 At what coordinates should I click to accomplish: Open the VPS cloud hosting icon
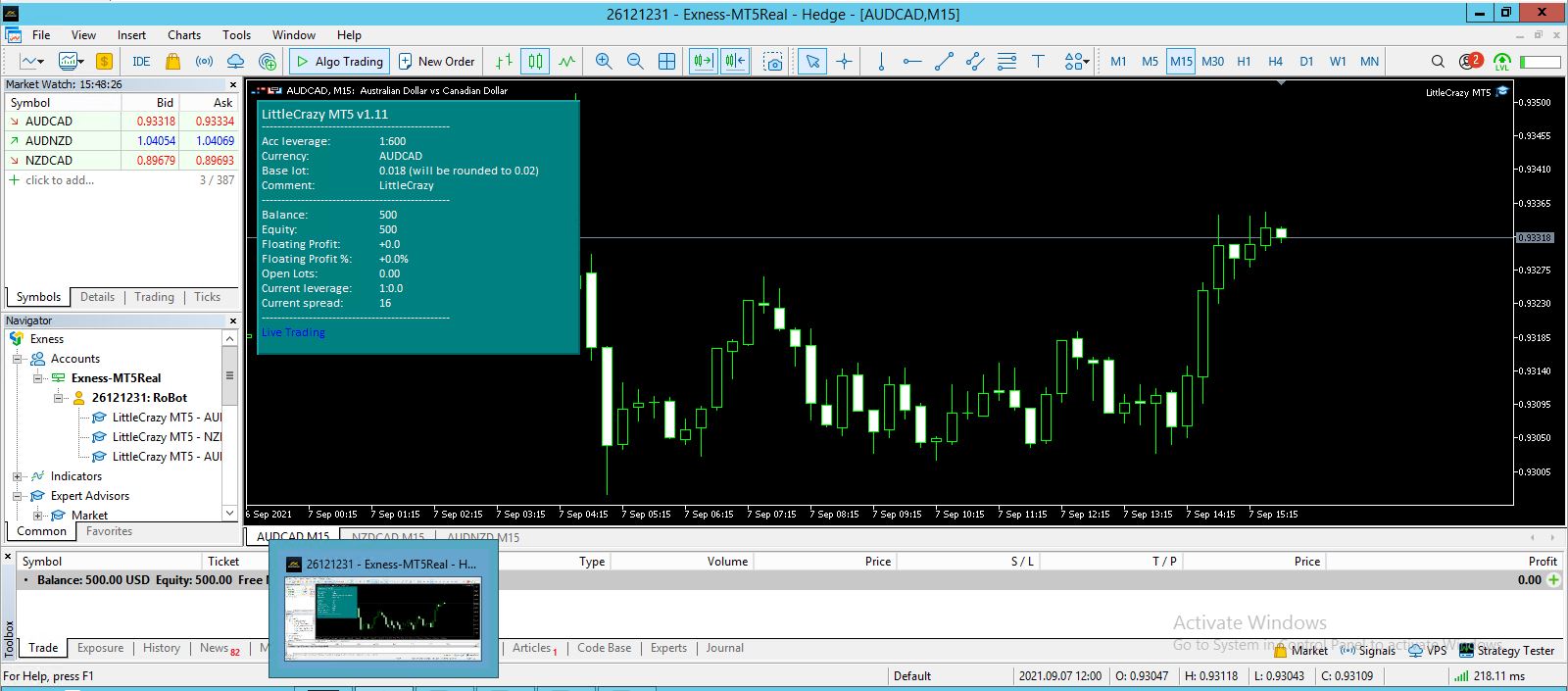coord(235,61)
